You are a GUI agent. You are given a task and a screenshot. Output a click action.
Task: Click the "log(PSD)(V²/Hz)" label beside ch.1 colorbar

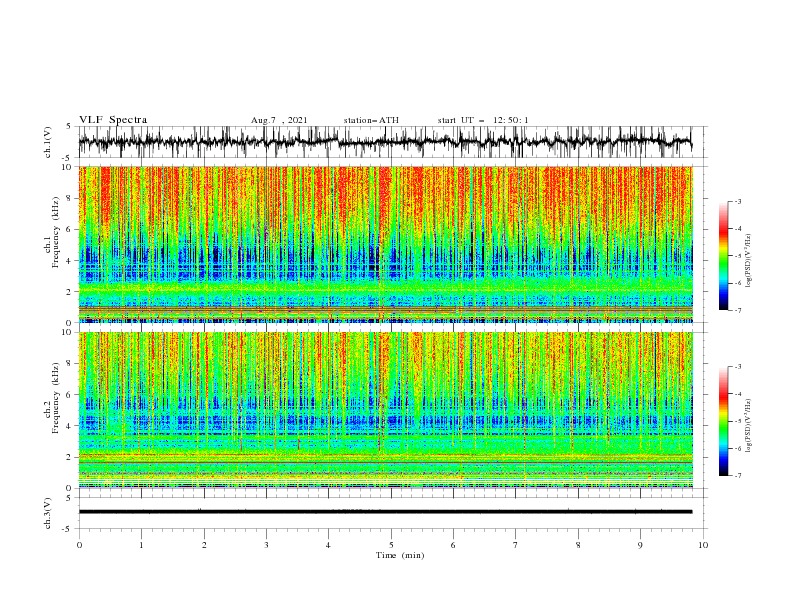749,261
